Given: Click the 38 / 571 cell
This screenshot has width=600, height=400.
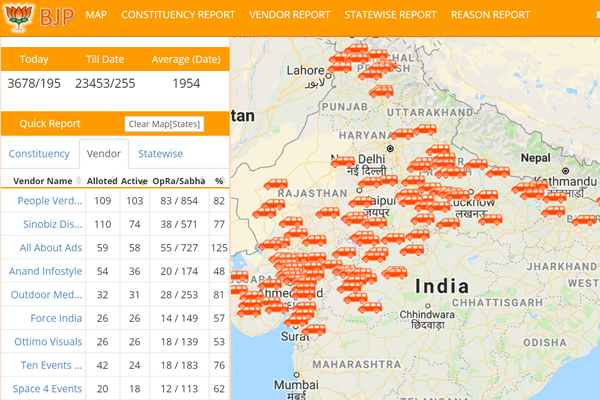Looking at the screenshot, I should (179, 224).
